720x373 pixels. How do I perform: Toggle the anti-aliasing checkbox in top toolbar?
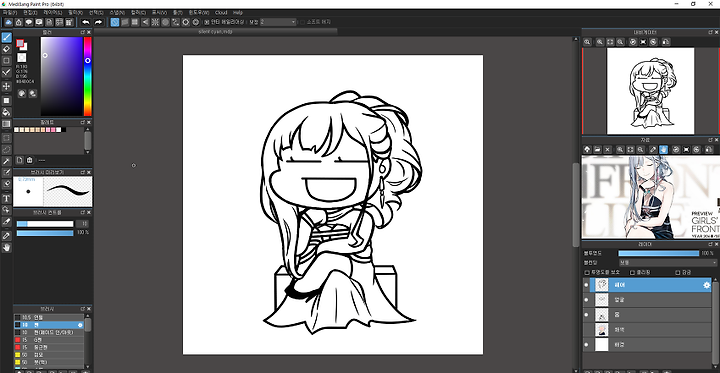(x=207, y=22)
